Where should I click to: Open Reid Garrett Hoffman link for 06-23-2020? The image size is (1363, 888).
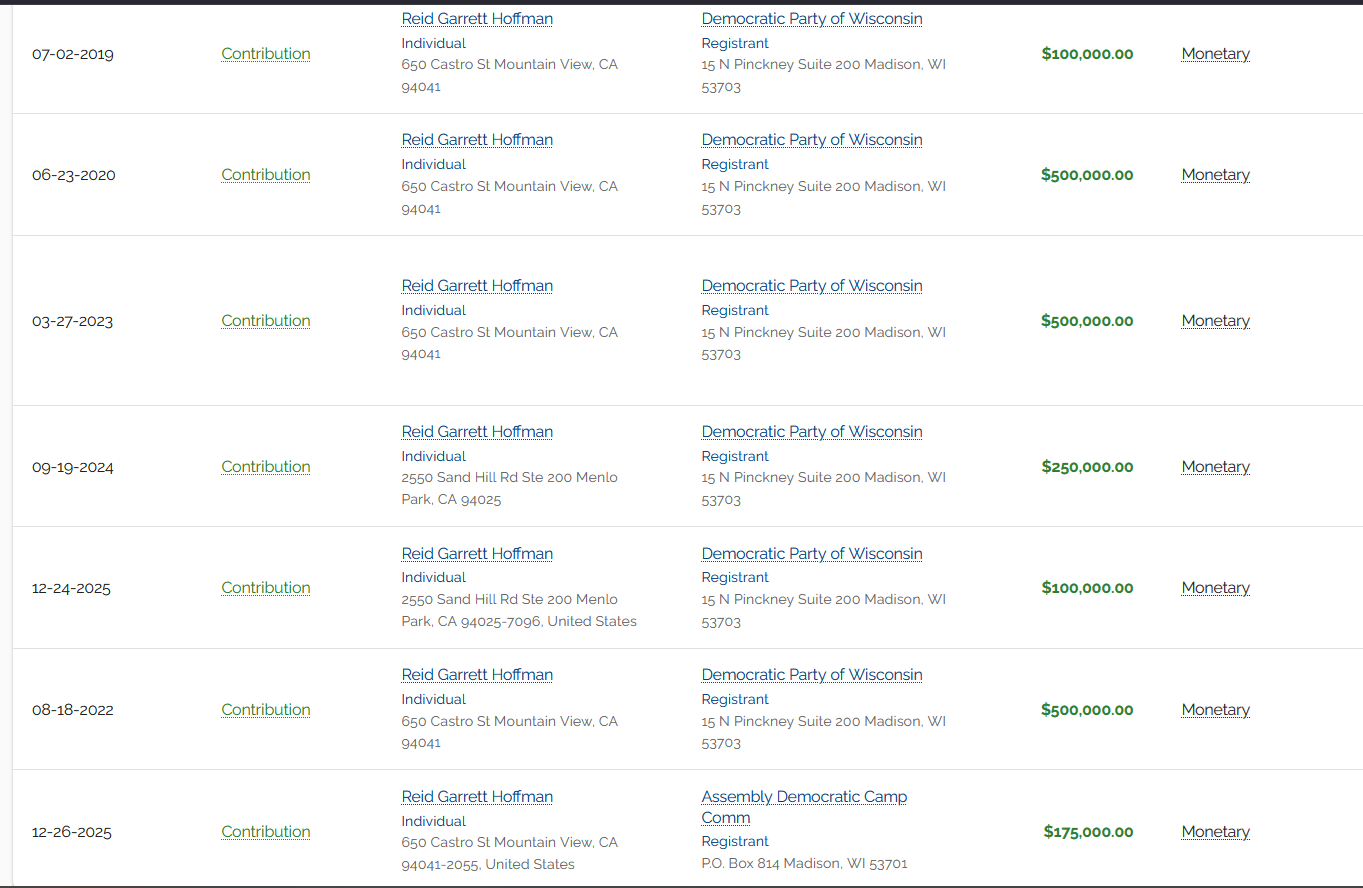click(477, 140)
